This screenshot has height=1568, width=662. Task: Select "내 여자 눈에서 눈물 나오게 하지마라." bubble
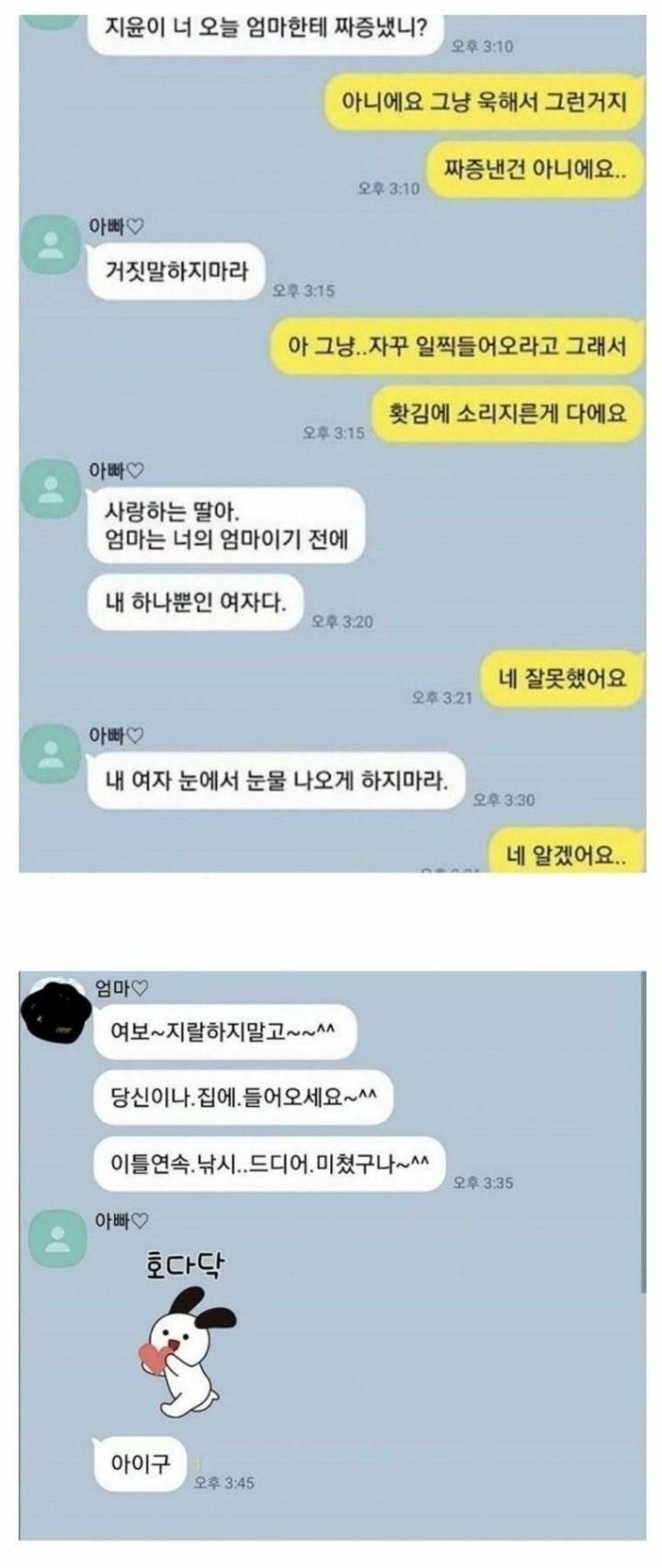[x=277, y=781]
